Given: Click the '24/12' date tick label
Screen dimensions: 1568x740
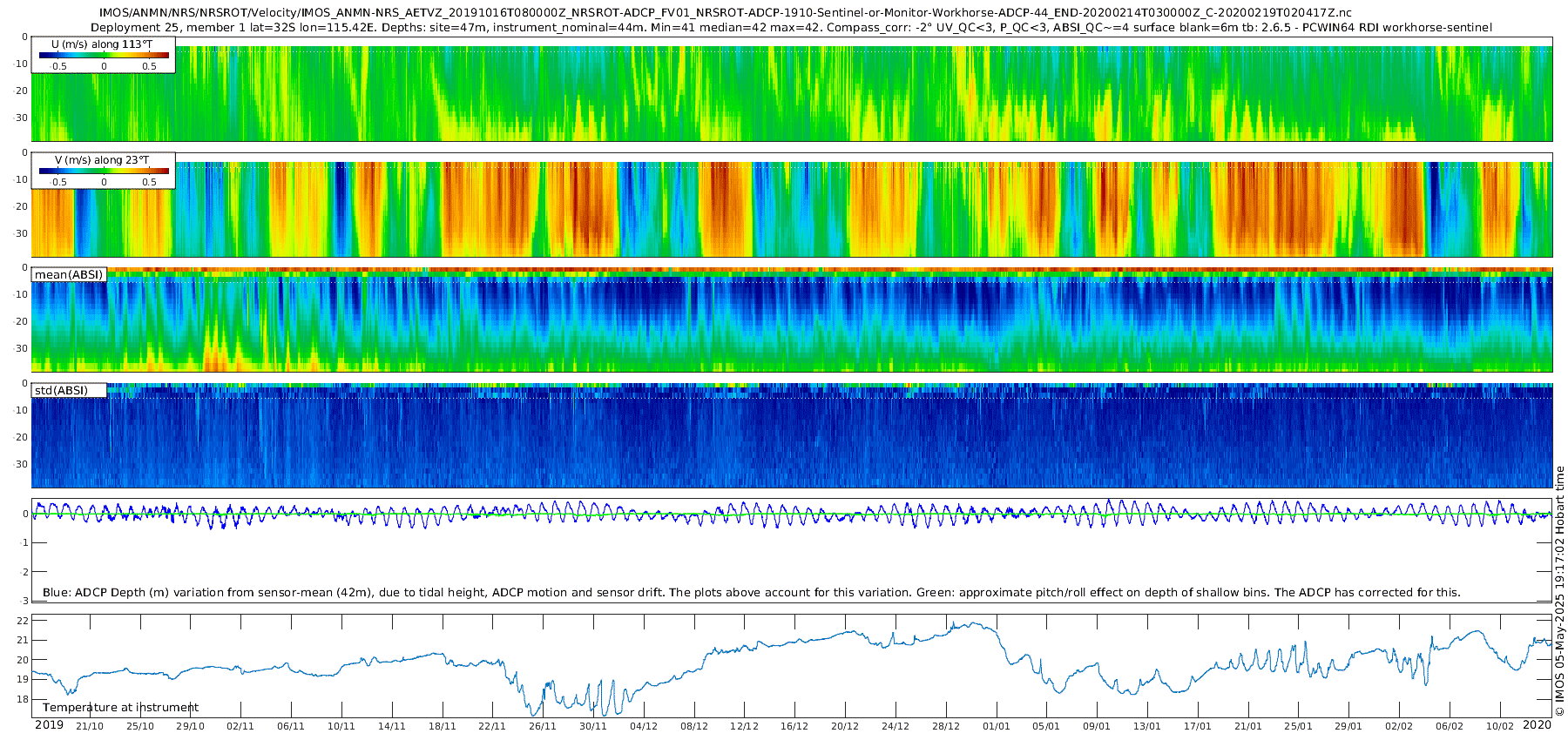Looking at the screenshot, I should coord(896,727).
